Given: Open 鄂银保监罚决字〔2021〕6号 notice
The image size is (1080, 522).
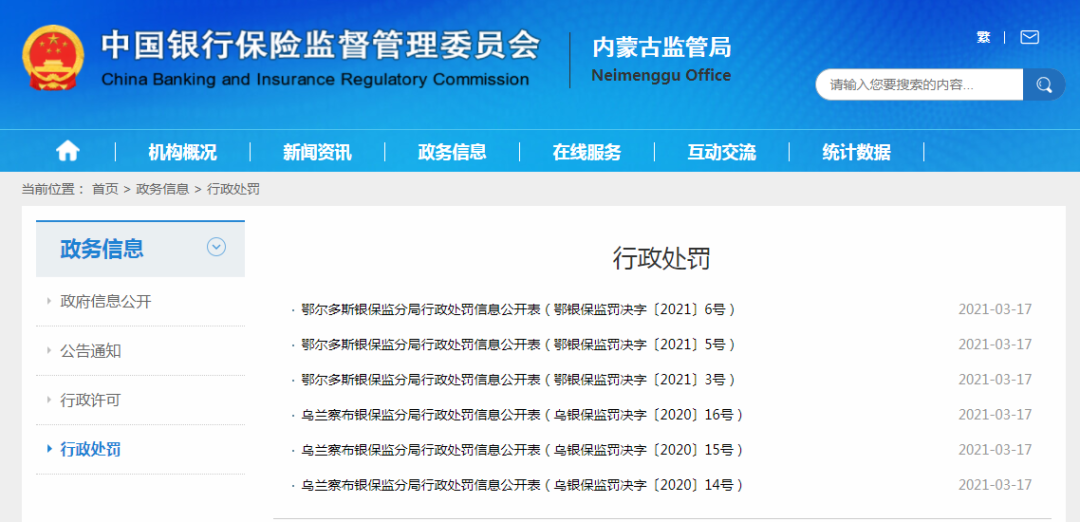Looking at the screenshot, I should click(x=518, y=309).
